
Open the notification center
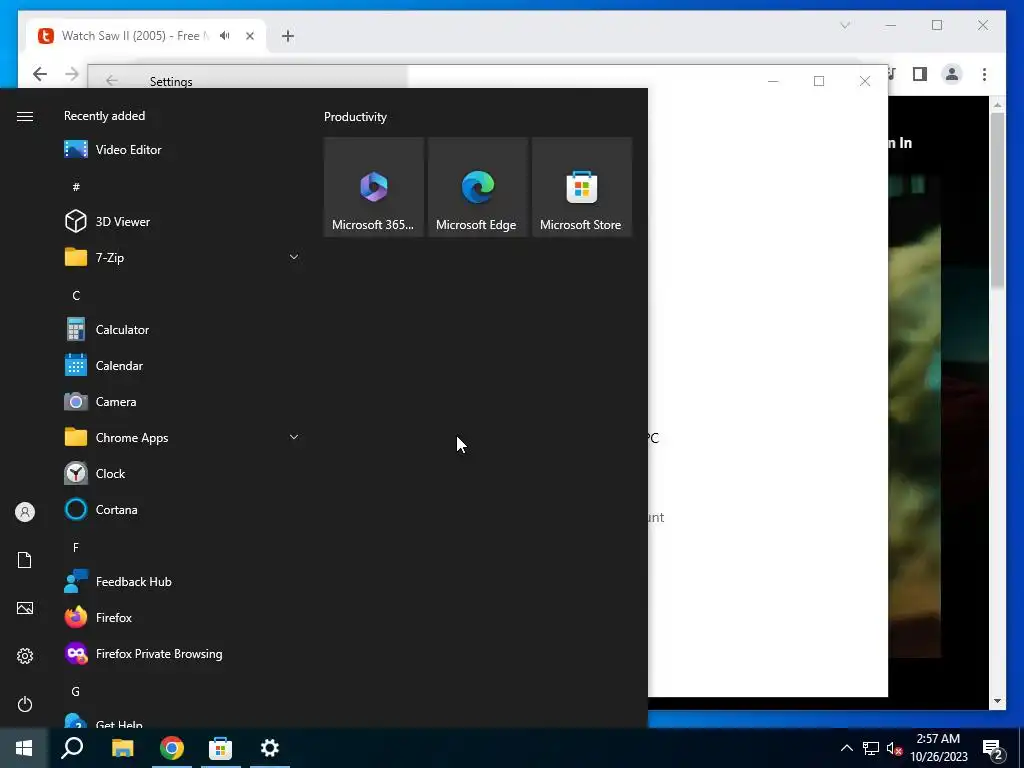click(x=993, y=749)
